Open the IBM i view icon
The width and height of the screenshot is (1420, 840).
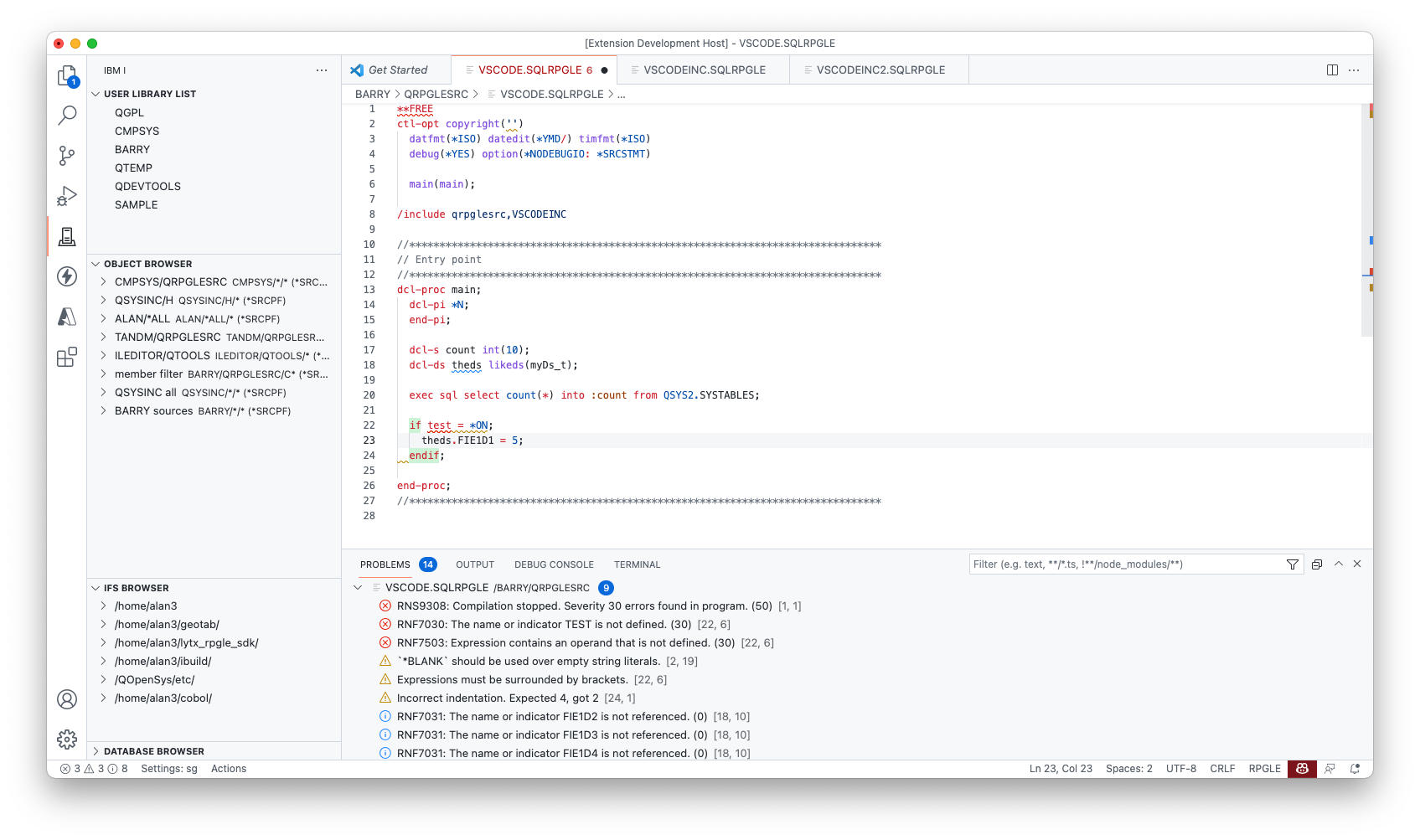pos(67,236)
